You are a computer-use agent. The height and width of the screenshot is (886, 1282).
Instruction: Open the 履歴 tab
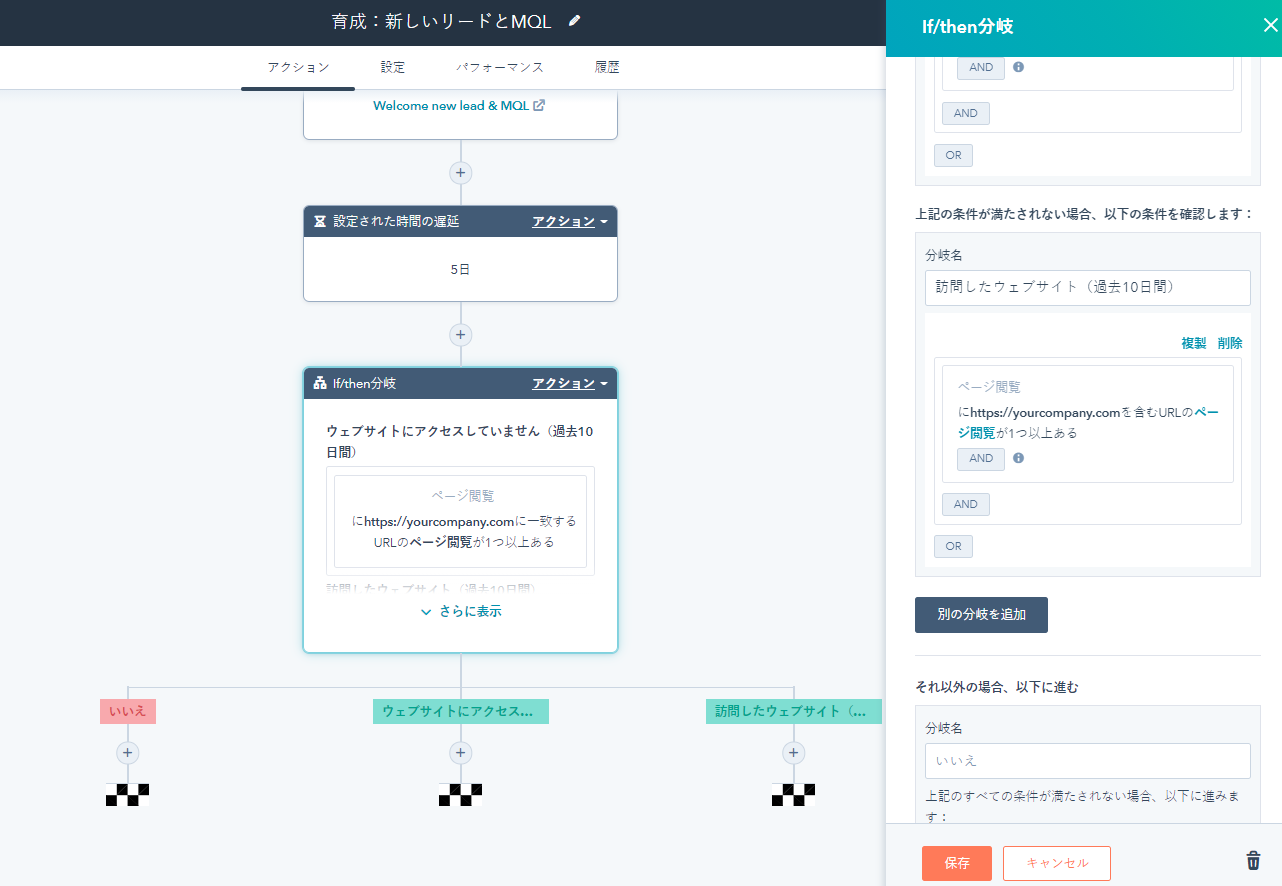click(607, 67)
